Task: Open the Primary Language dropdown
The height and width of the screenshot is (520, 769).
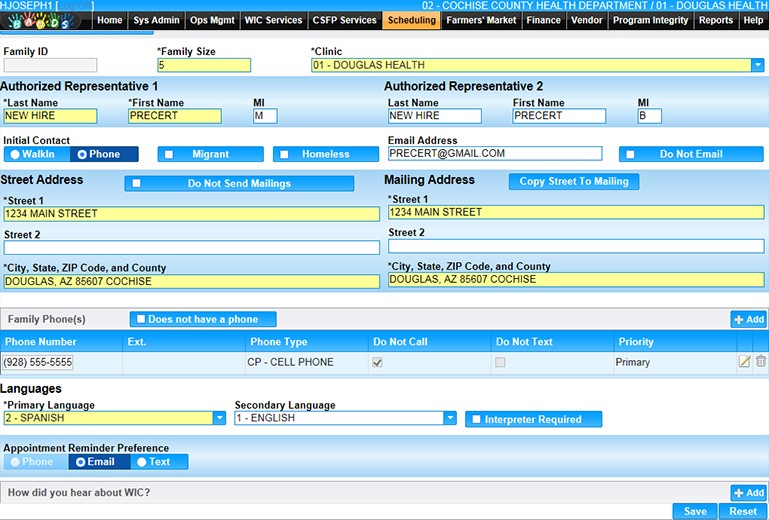Action: [x=219, y=418]
